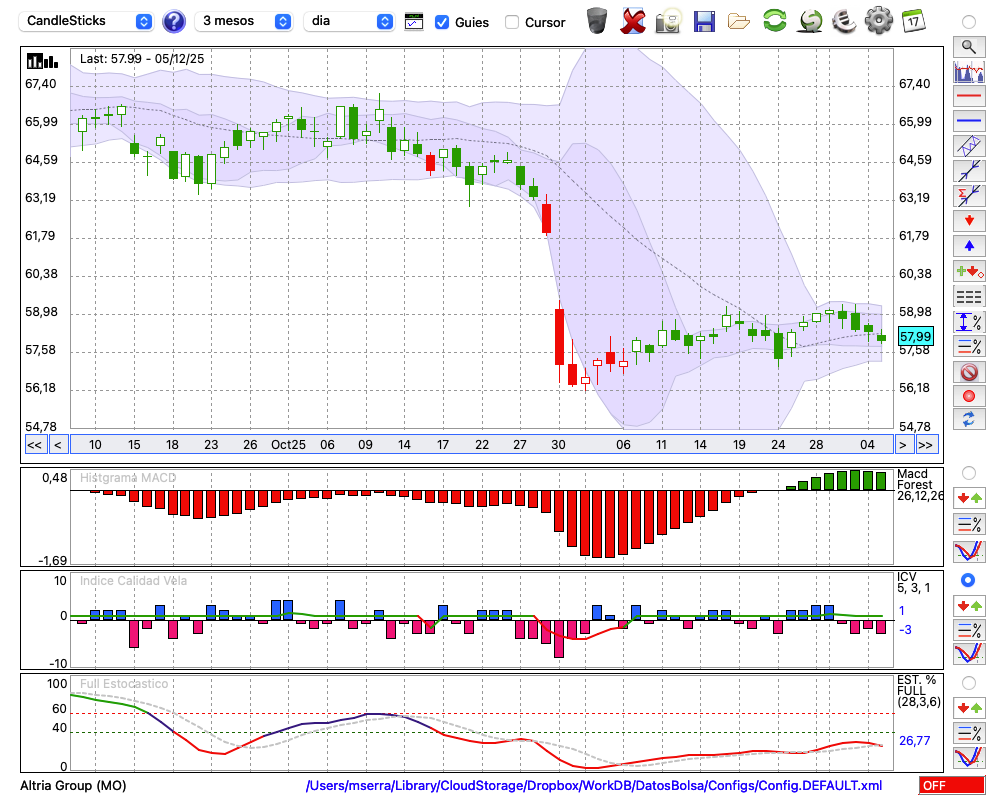Viewport: 1000px width, 800px height.
Task: Click the prohibited sign icon in sidebar
Action: (x=969, y=372)
